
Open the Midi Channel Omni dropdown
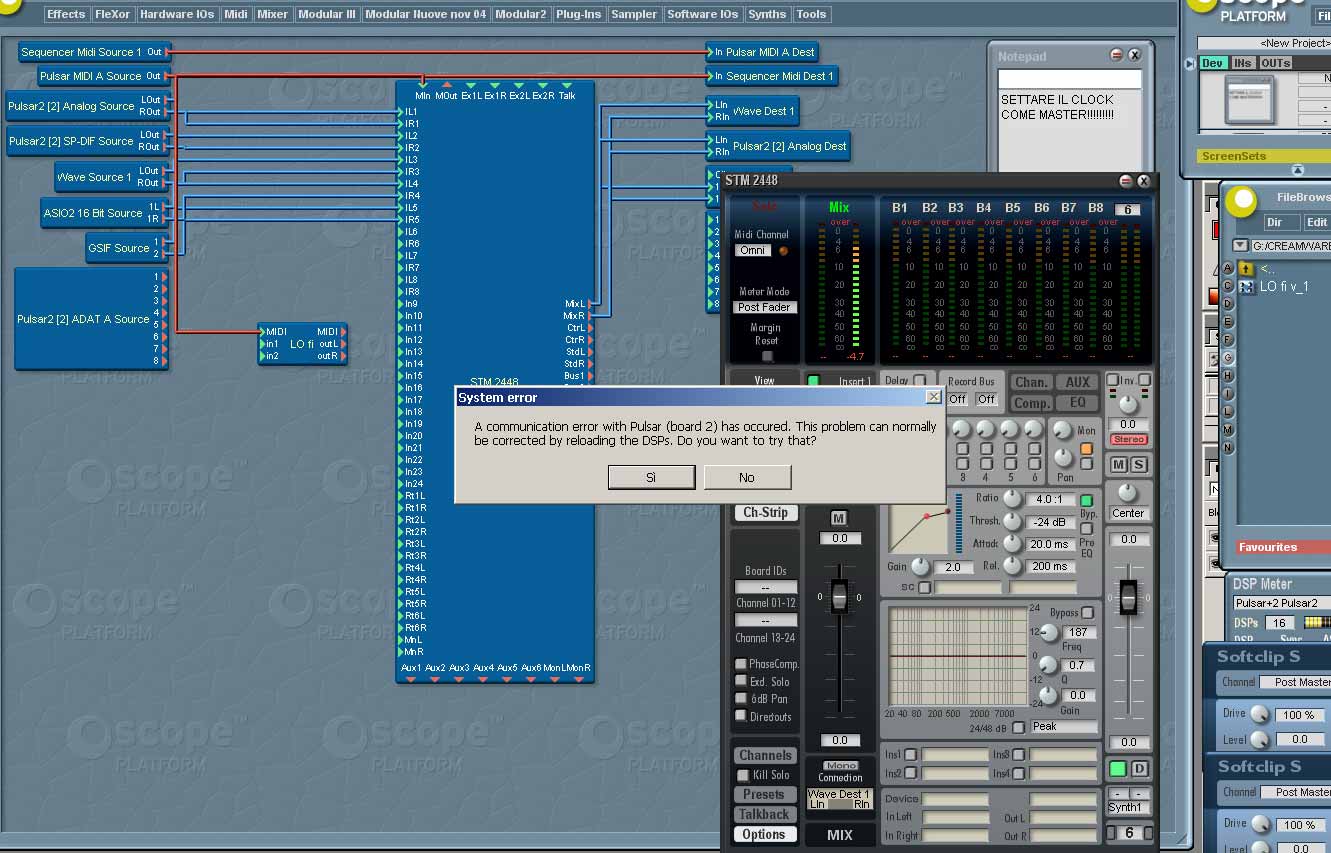click(753, 251)
